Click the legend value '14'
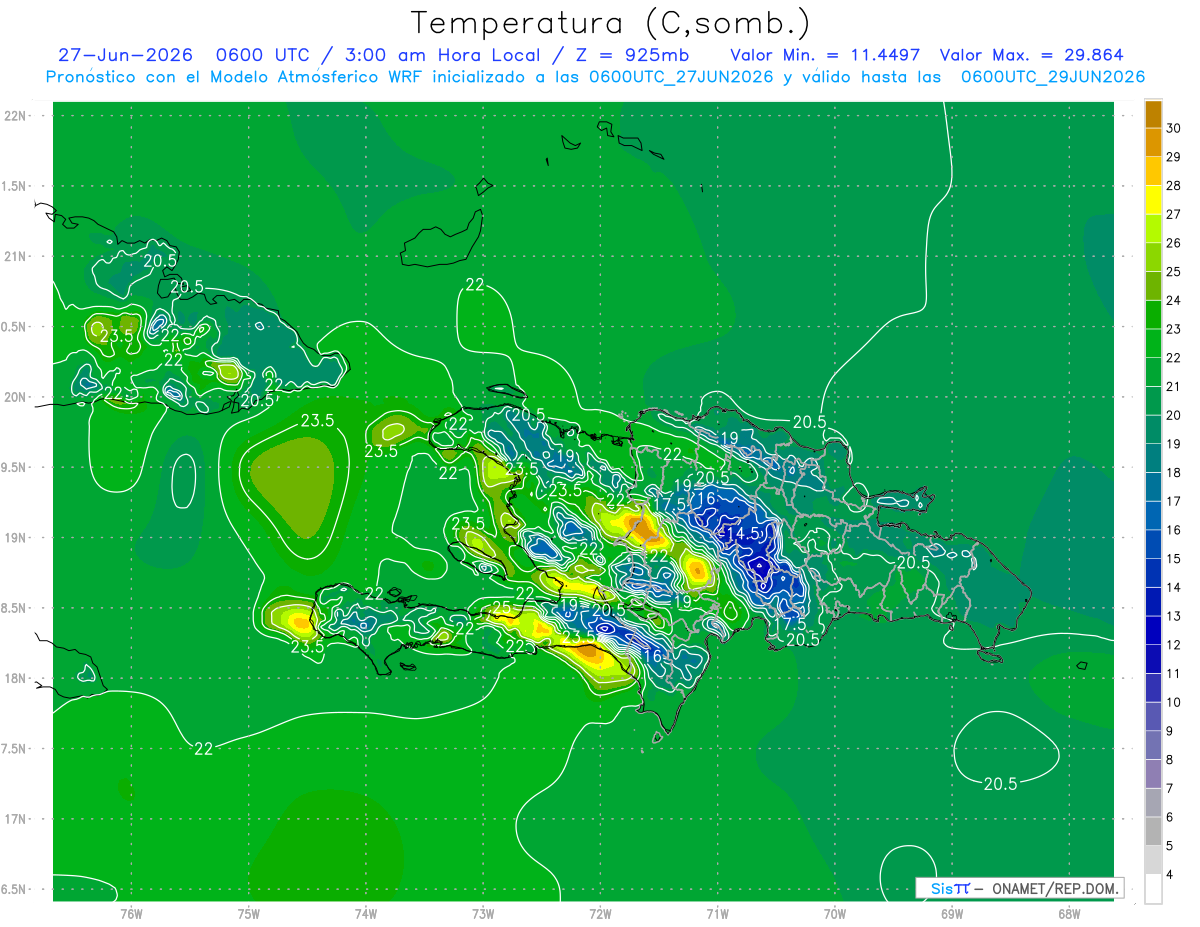This screenshot has width=1200, height=927. click(1174, 588)
